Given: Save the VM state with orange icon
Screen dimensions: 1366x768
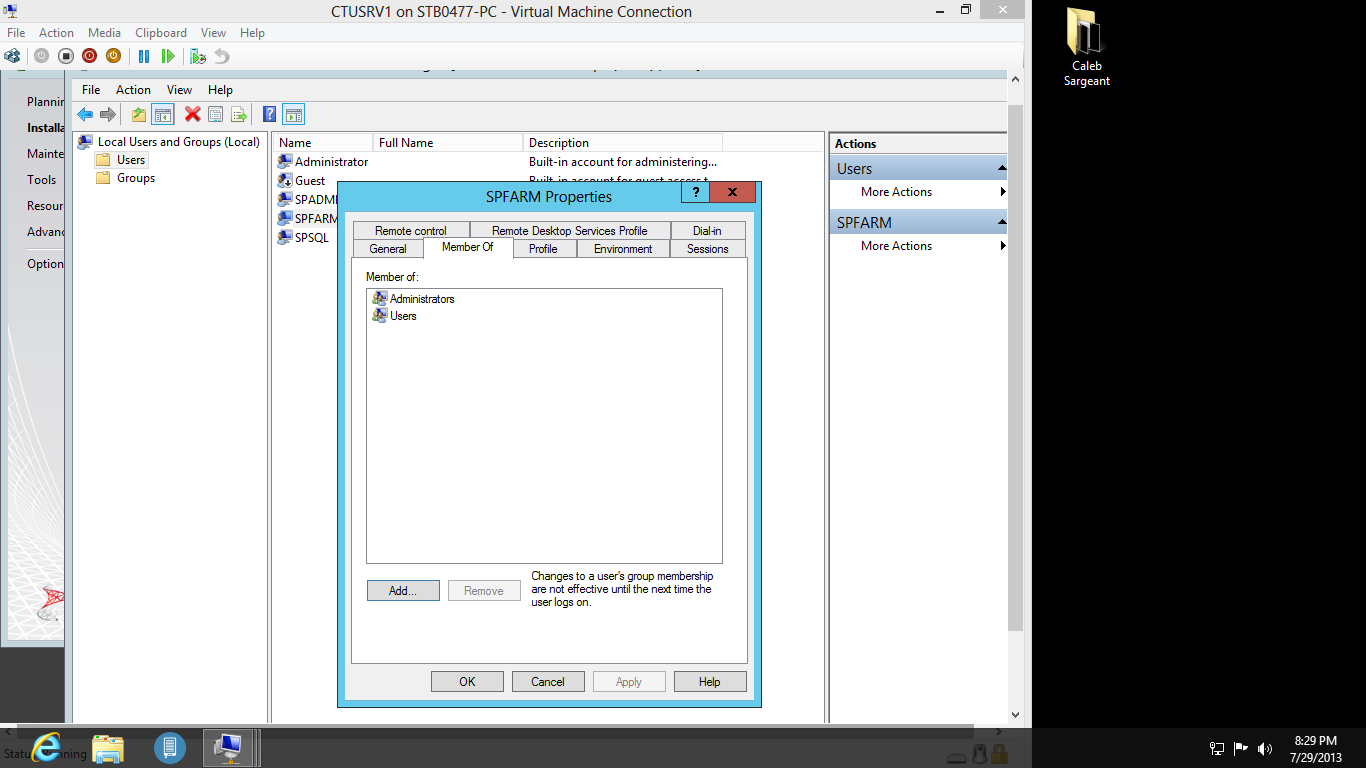Looking at the screenshot, I should (113, 56).
